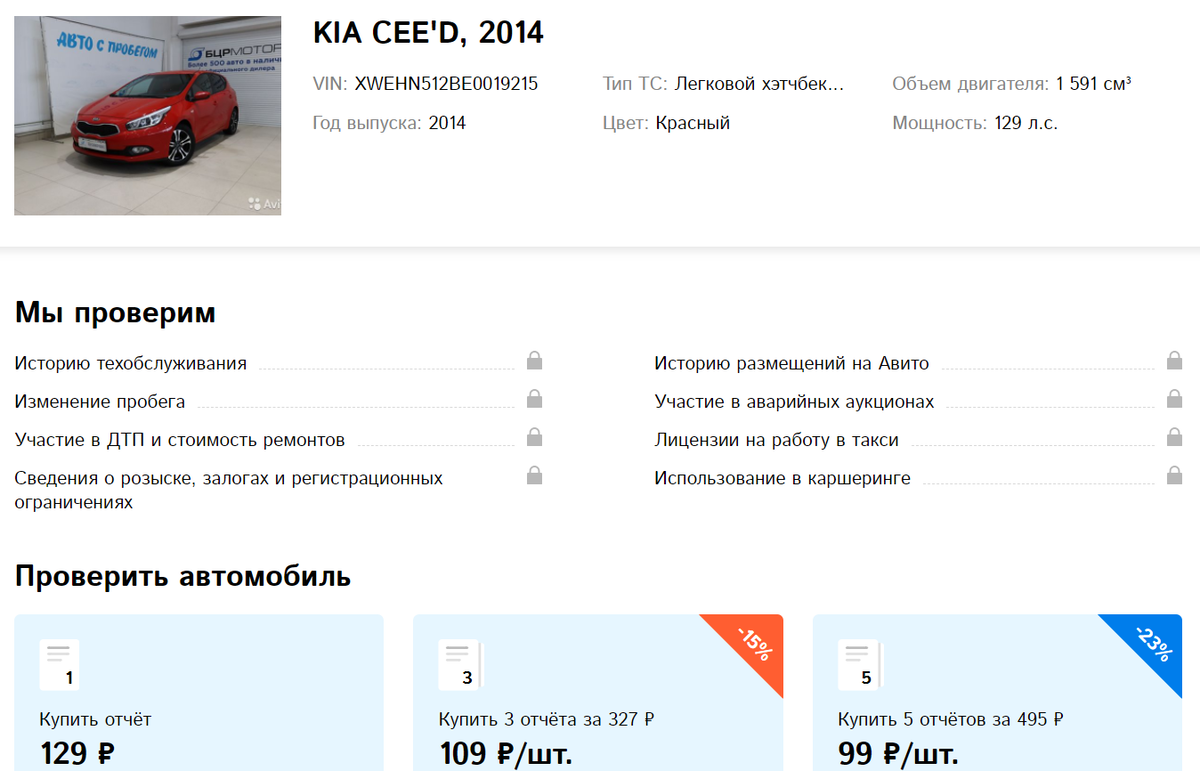
Task: Click Использование в каршеринге text
Action: tap(782, 478)
